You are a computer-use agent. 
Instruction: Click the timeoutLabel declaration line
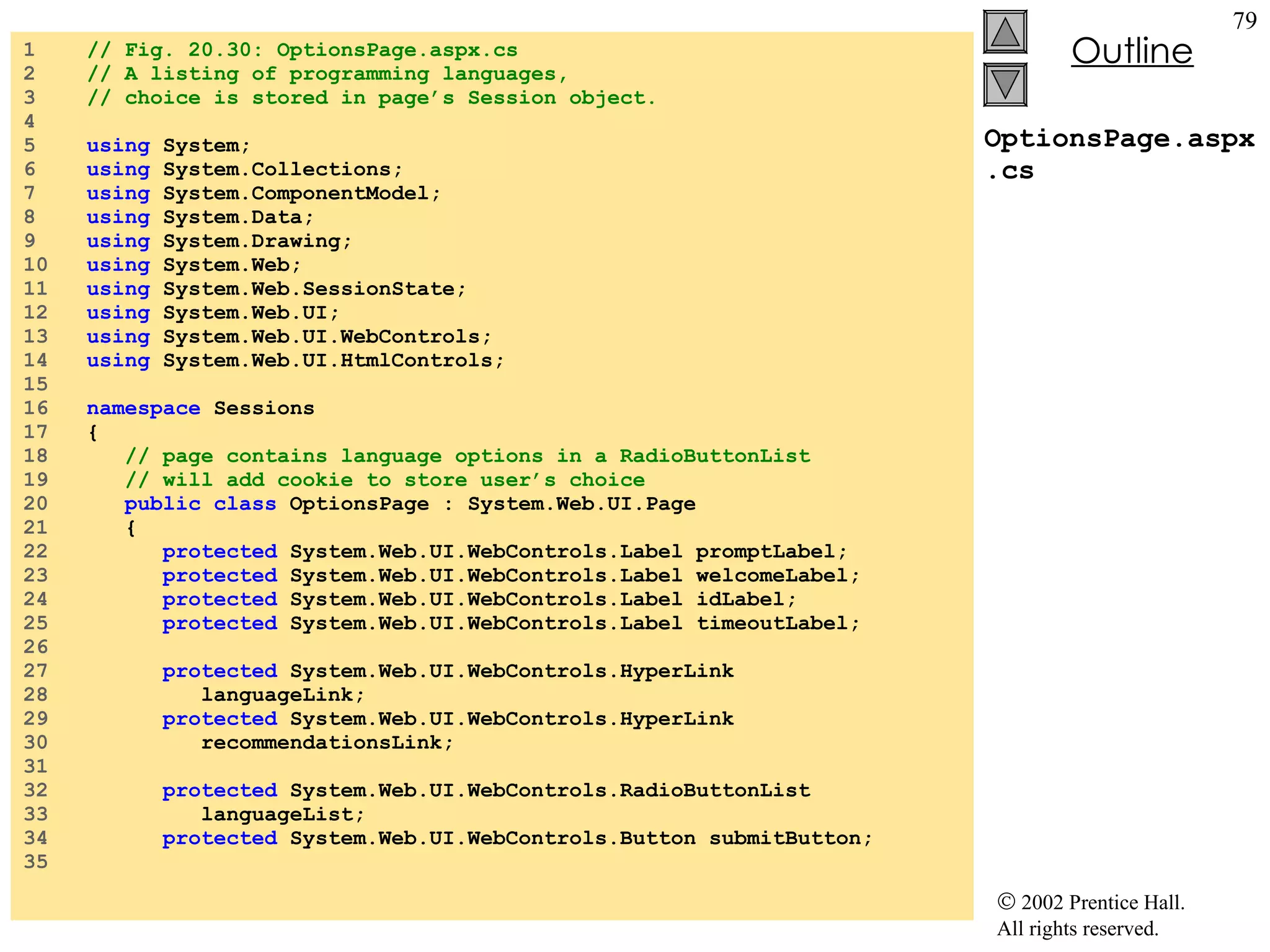pyautogui.click(x=511, y=624)
